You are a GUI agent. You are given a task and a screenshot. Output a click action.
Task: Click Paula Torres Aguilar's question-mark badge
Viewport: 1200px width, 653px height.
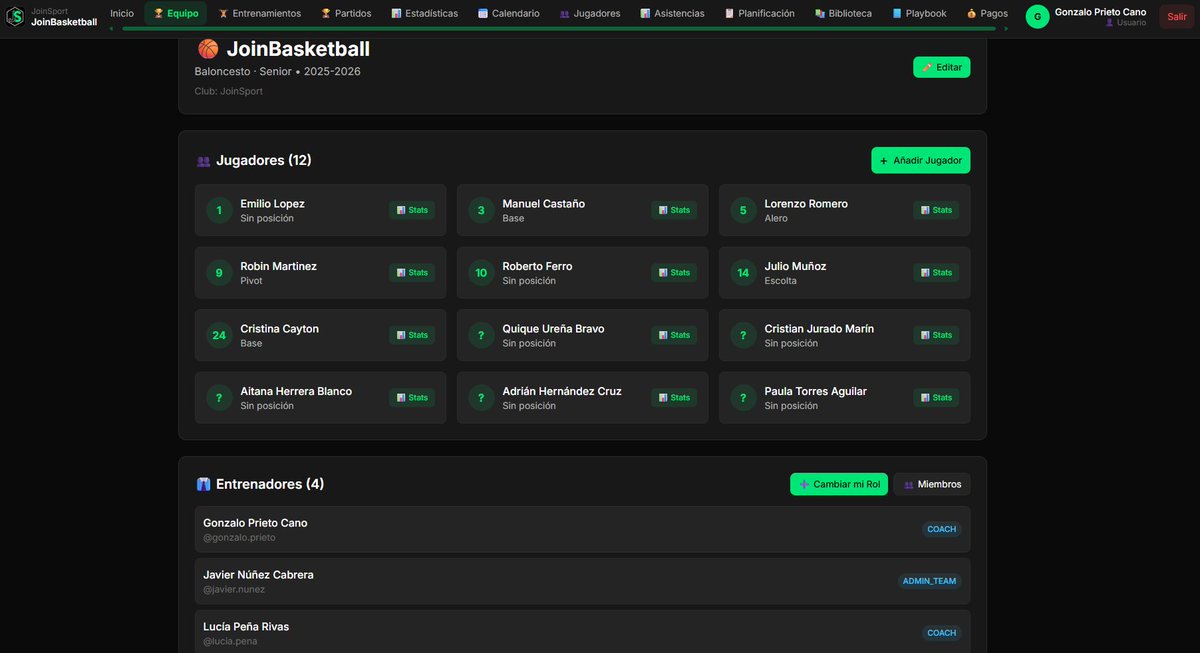743,397
